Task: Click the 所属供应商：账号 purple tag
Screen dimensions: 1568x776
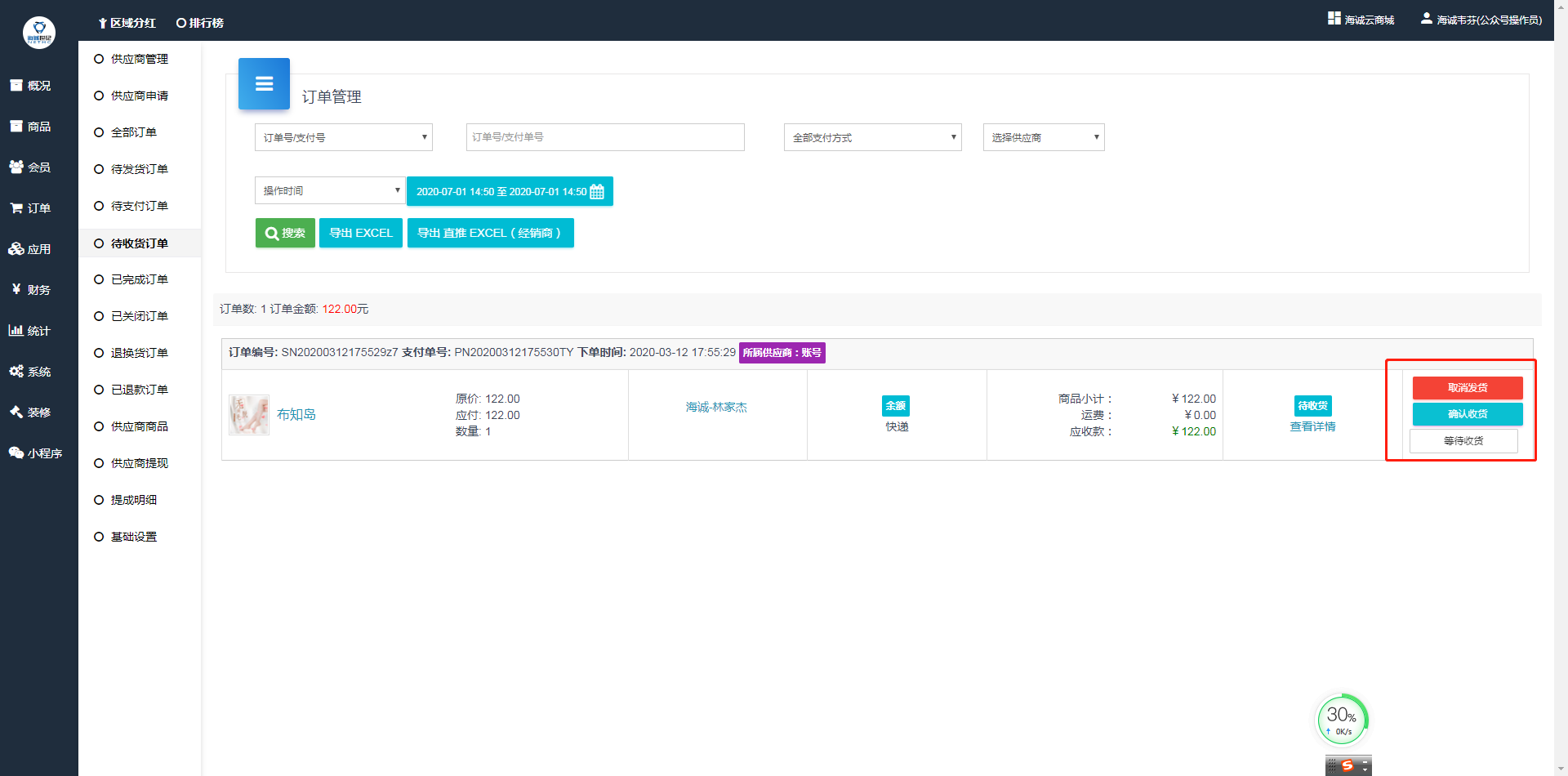Action: (782, 353)
